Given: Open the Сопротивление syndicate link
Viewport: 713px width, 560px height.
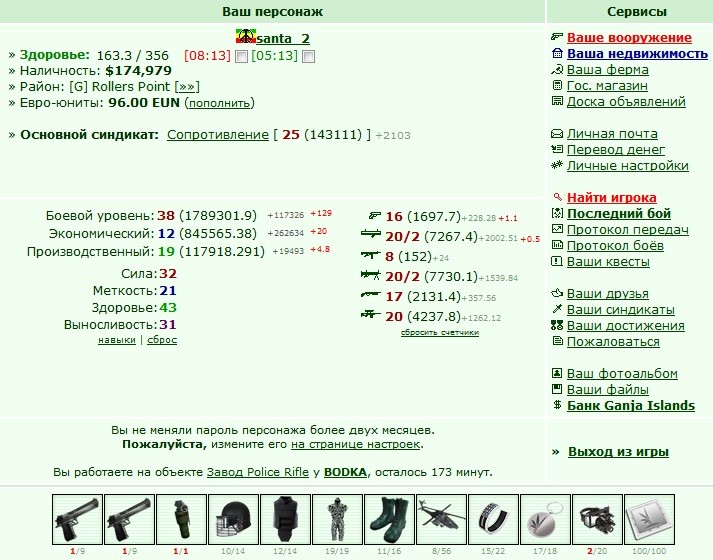Looking at the screenshot, I should tap(218, 135).
